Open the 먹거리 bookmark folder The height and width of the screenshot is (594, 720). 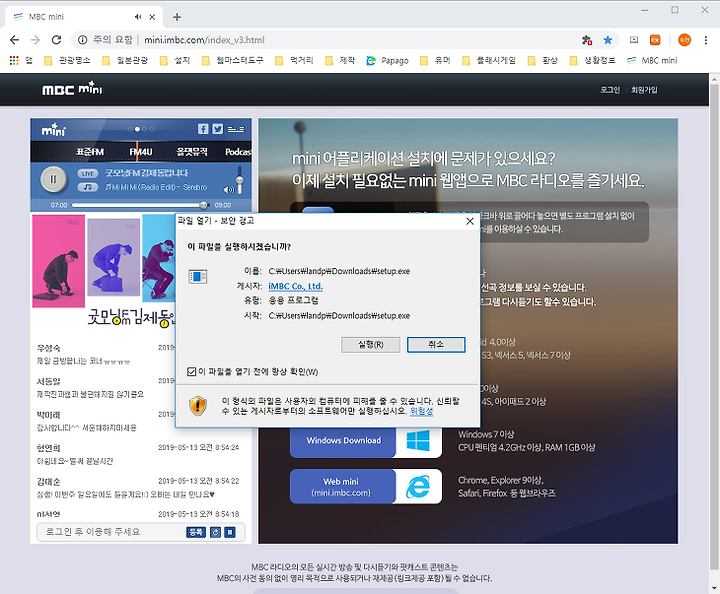point(294,61)
